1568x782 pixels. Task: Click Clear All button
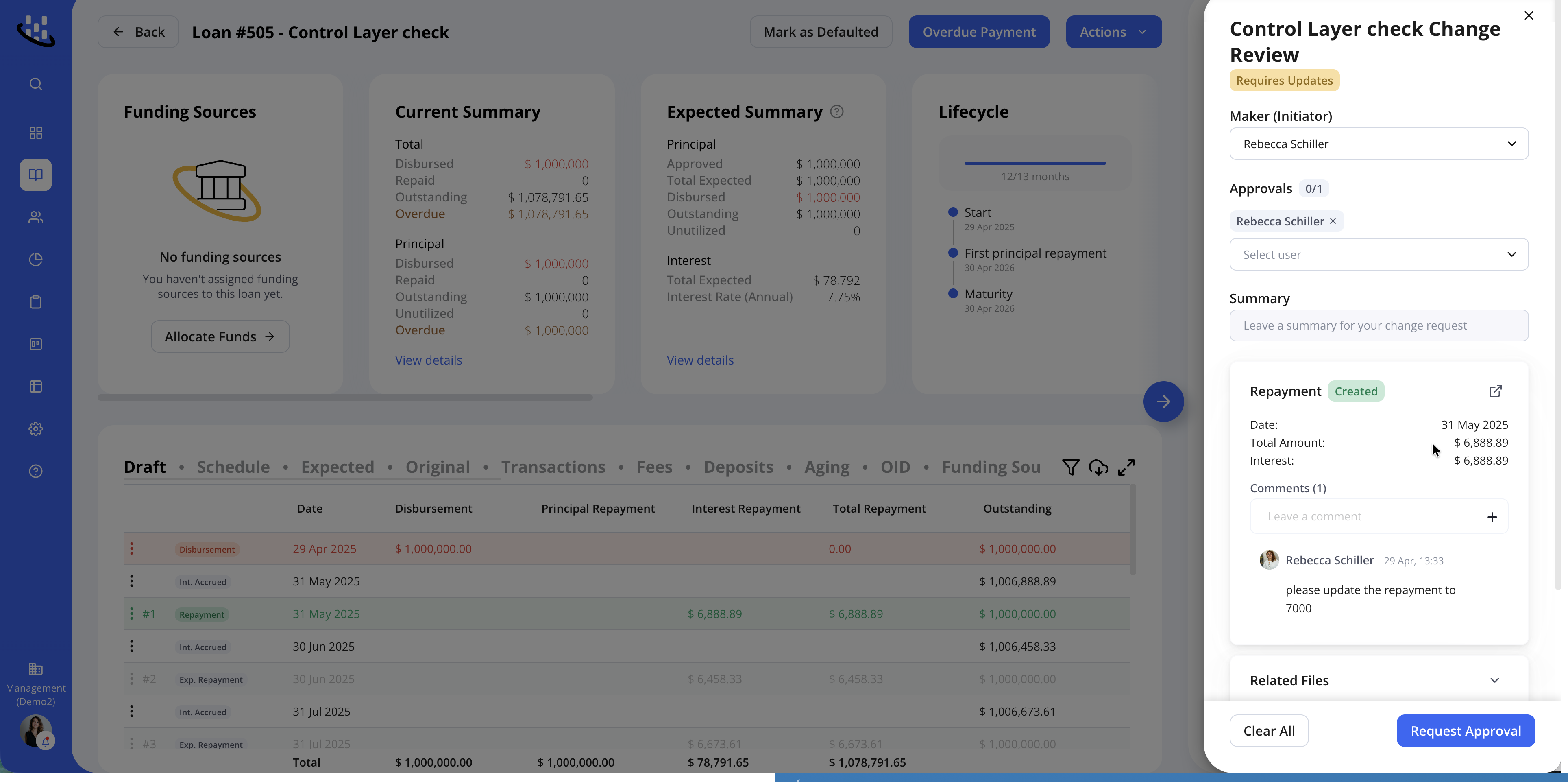[1269, 731]
